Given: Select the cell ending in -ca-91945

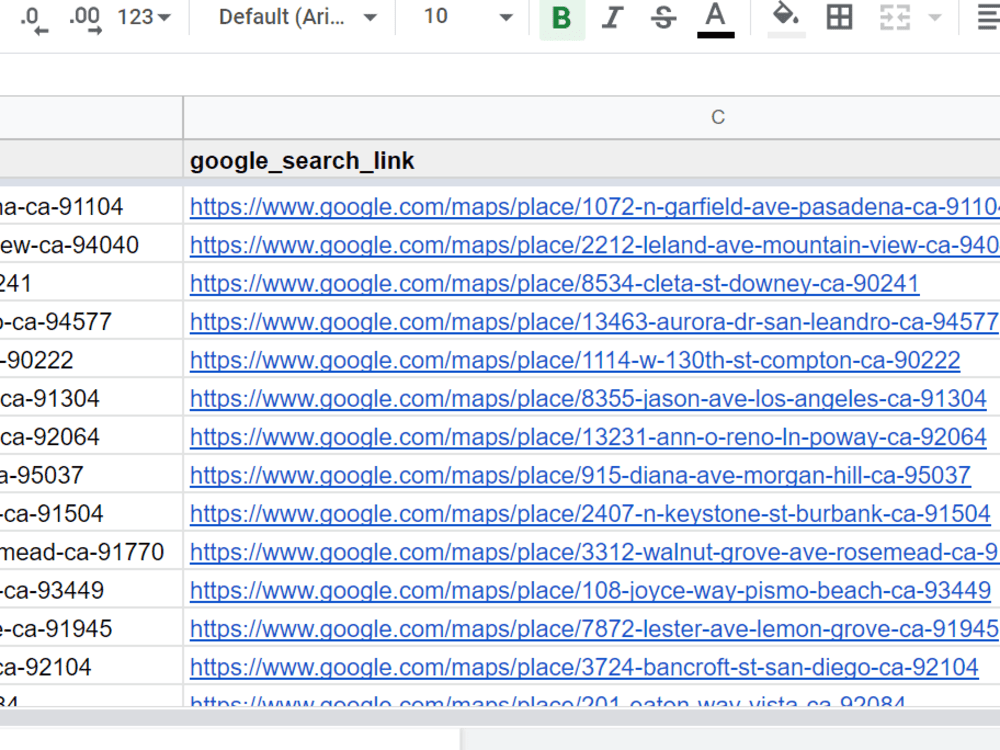Looking at the screenshot, I should pyautogui.click(x=91, y=627).
